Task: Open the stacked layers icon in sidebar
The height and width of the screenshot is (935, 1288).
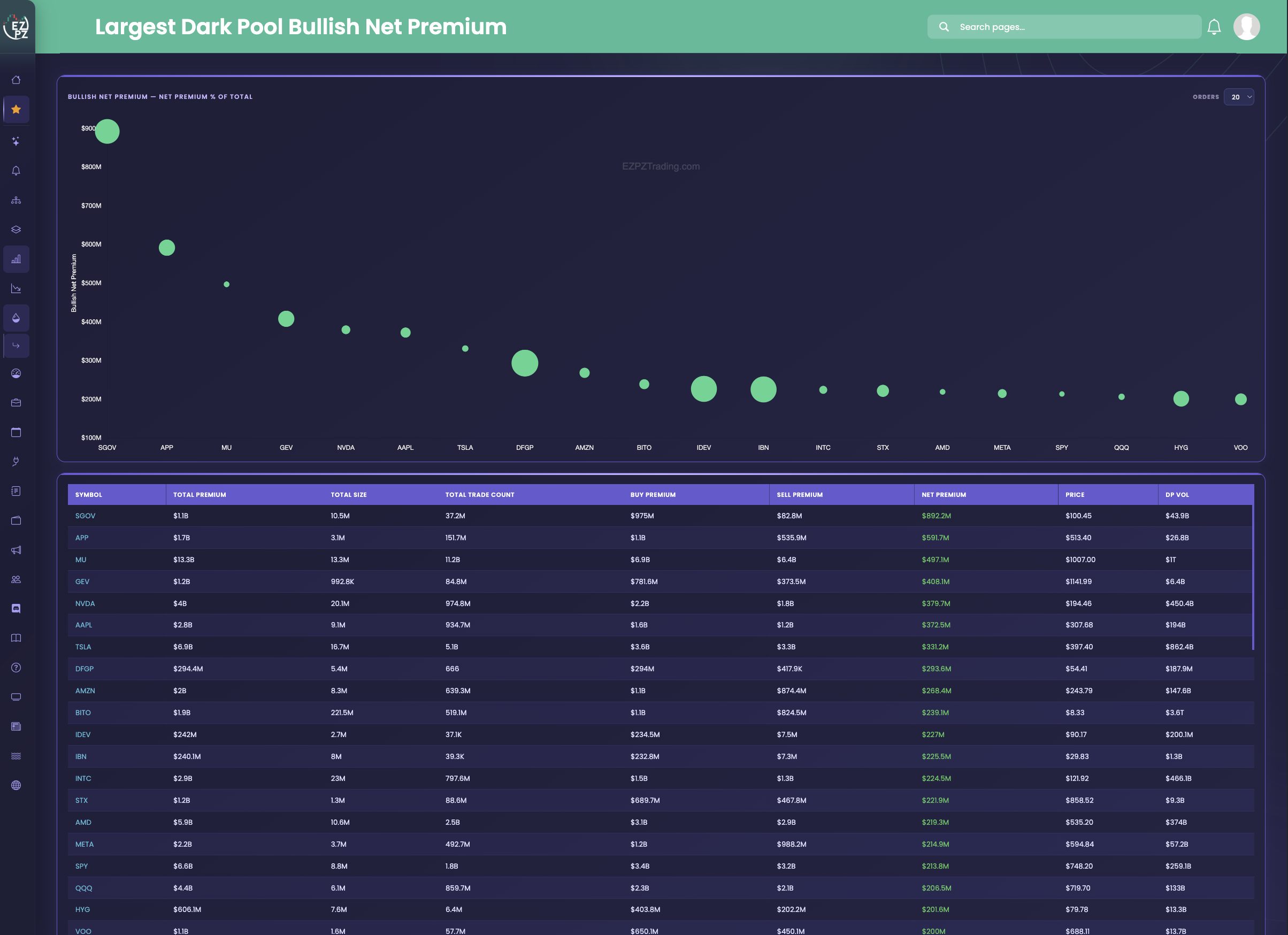Action: click(16, 229)
